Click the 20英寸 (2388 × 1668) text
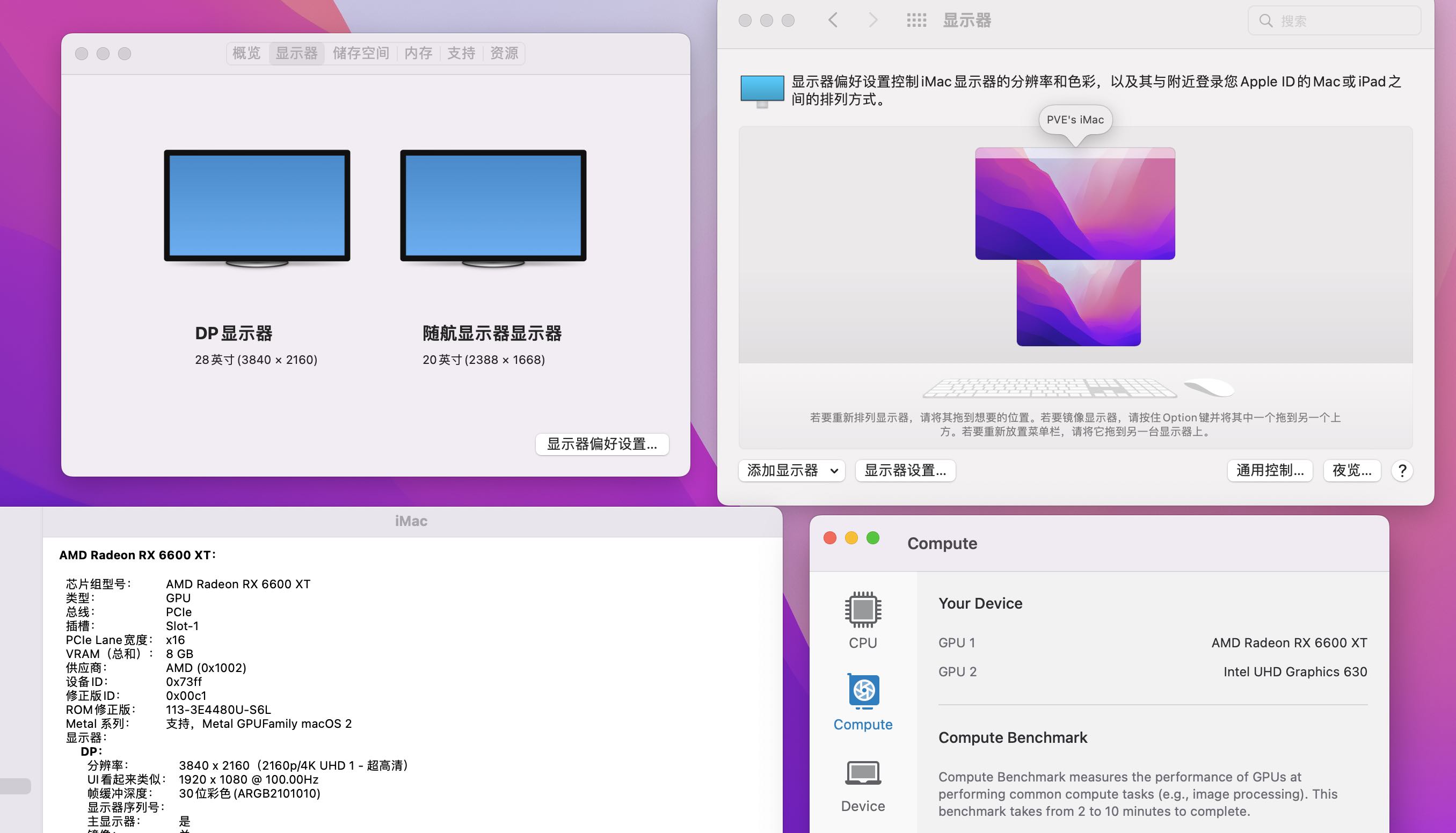 pos(484,360)
